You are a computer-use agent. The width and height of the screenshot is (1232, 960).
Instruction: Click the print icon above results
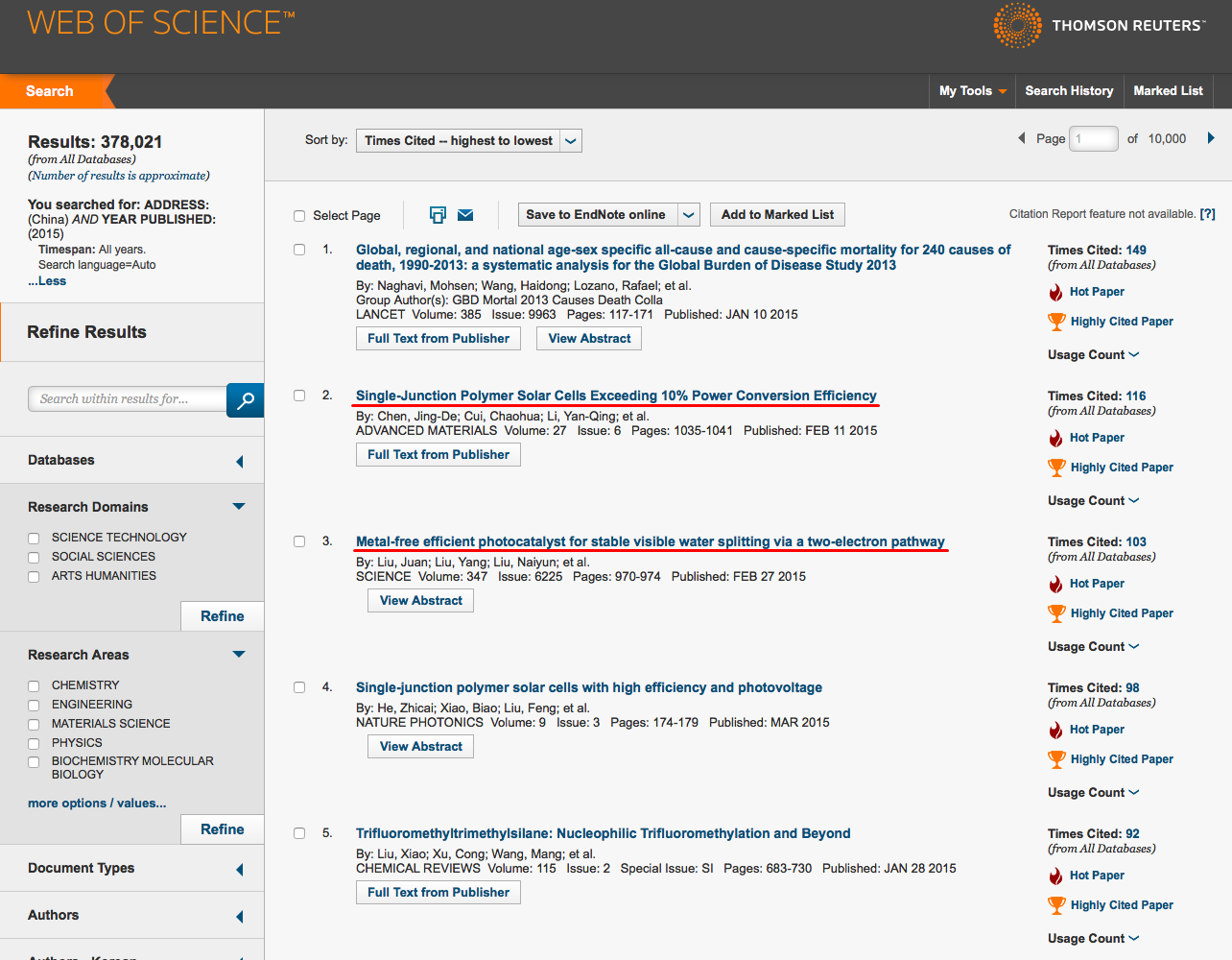tap(438, 215)
